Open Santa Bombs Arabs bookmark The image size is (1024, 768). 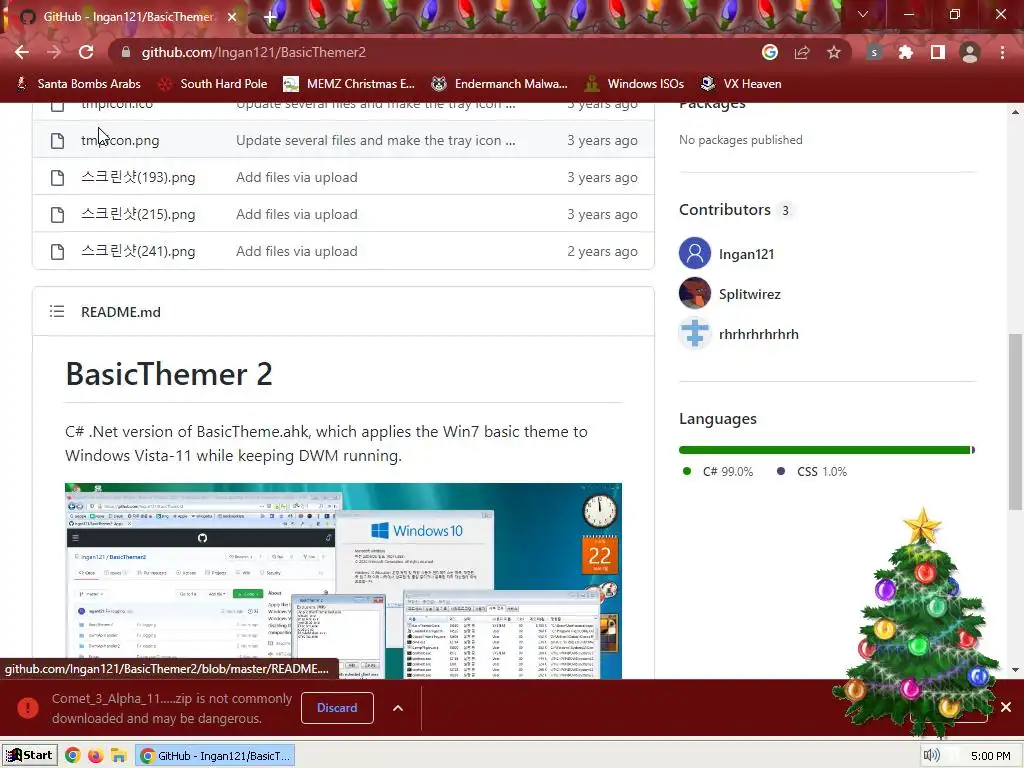tap(78, 84)
